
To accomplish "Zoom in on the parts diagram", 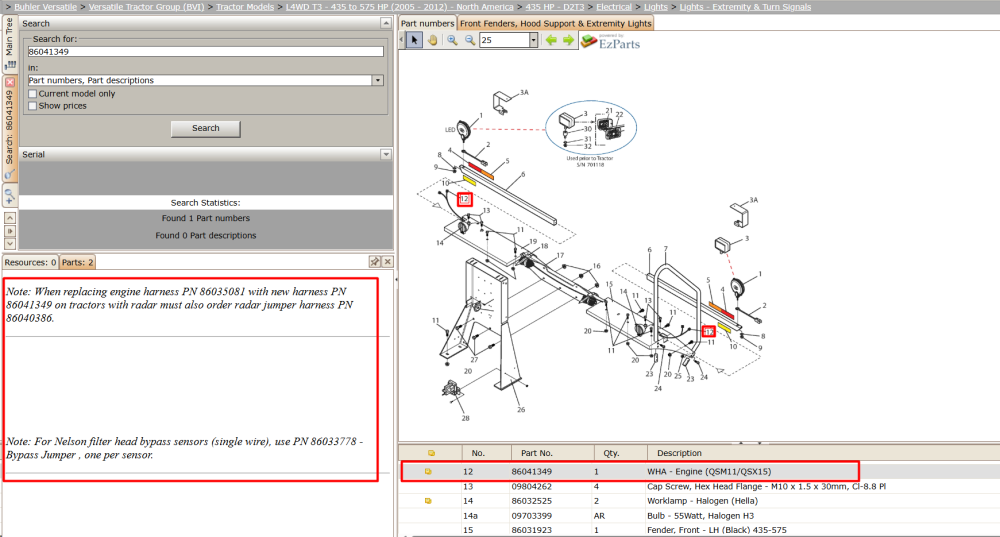I will (x=452, y=40).
